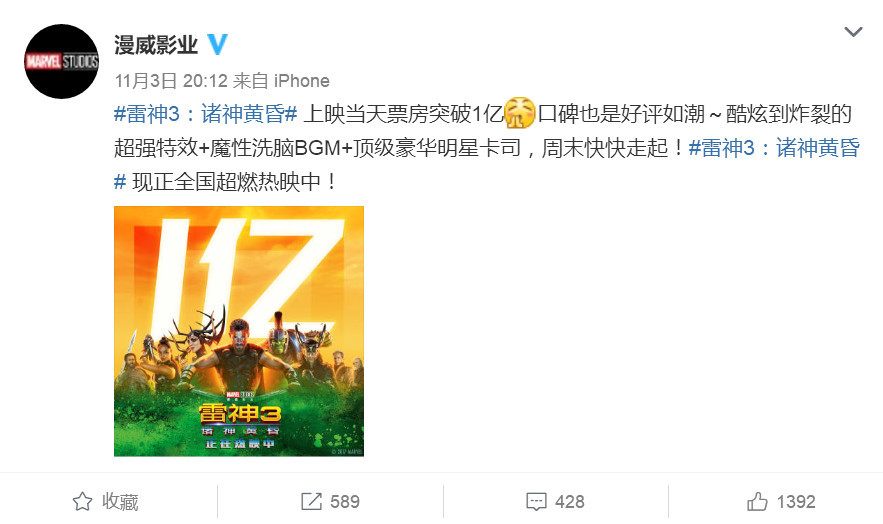Open the 漫威影业 account name link
The image size is (883, 524).
[x=156, y=44]
